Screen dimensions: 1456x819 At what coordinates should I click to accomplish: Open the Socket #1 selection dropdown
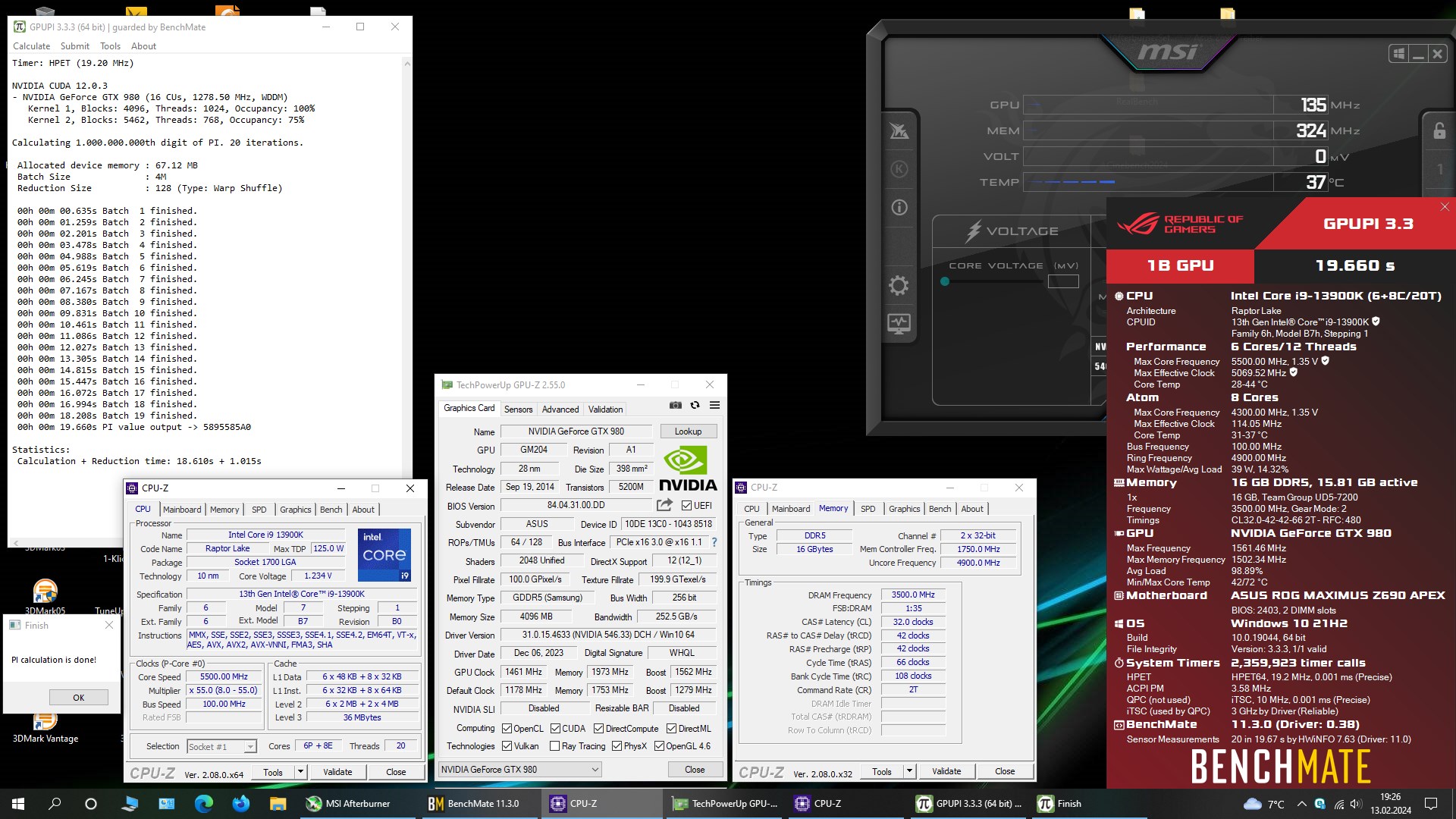coord(221,747)
